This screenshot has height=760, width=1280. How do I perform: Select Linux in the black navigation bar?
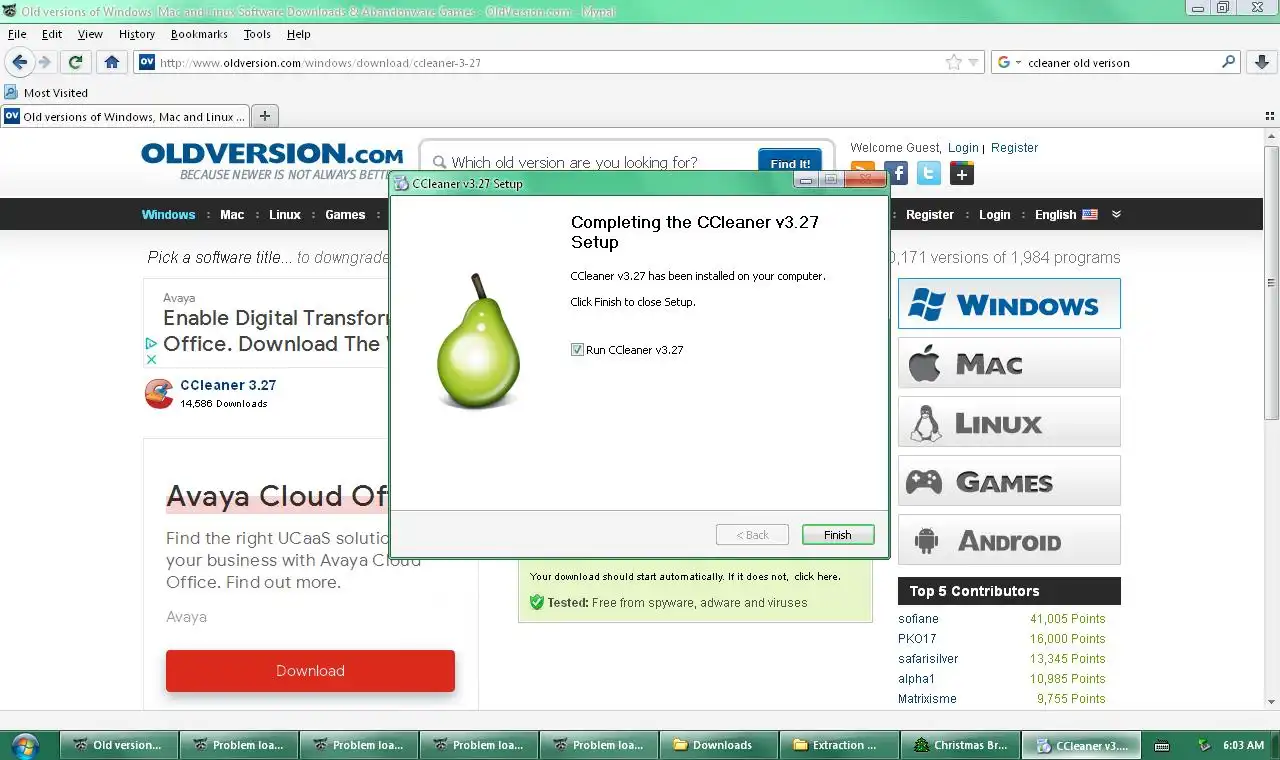(x=285, y=214)
